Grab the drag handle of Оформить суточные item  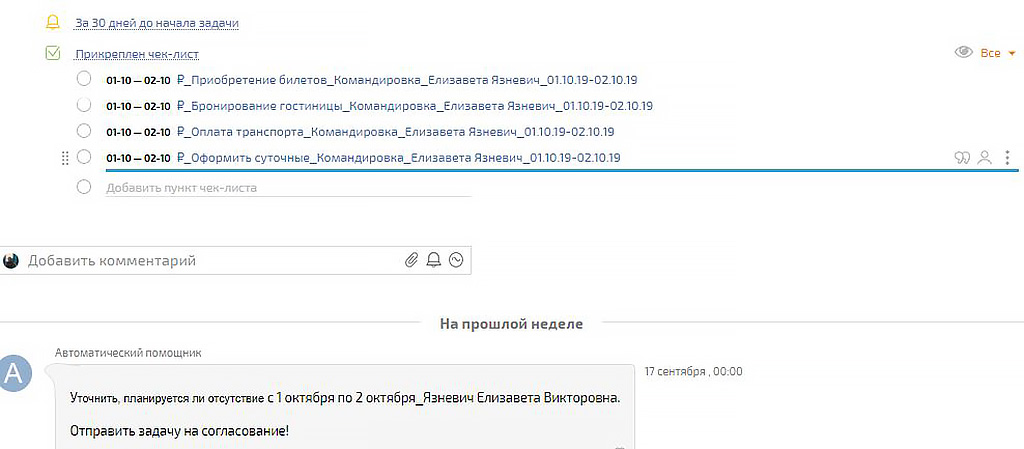tap(65, 158)
